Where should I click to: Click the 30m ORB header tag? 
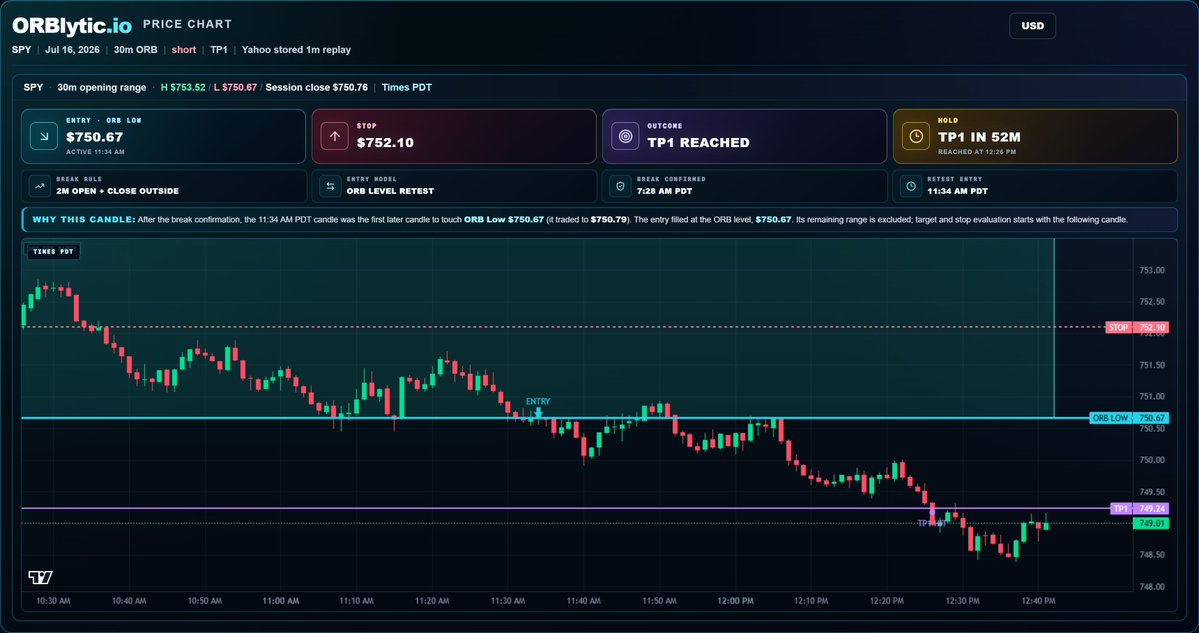click(x=135, y=50)
